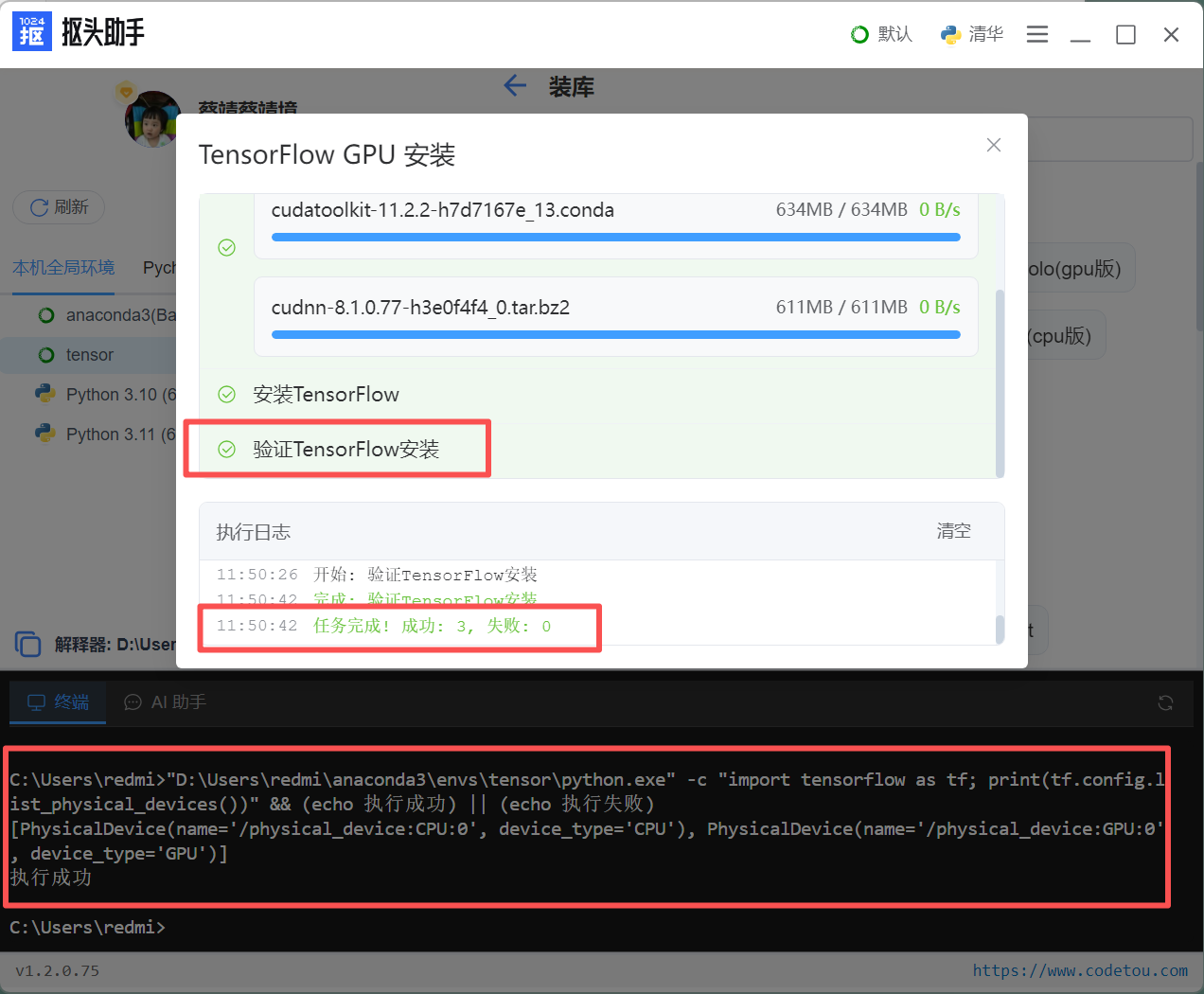Click the 执行日志 log scrollbar

[x=1000, y=629]
